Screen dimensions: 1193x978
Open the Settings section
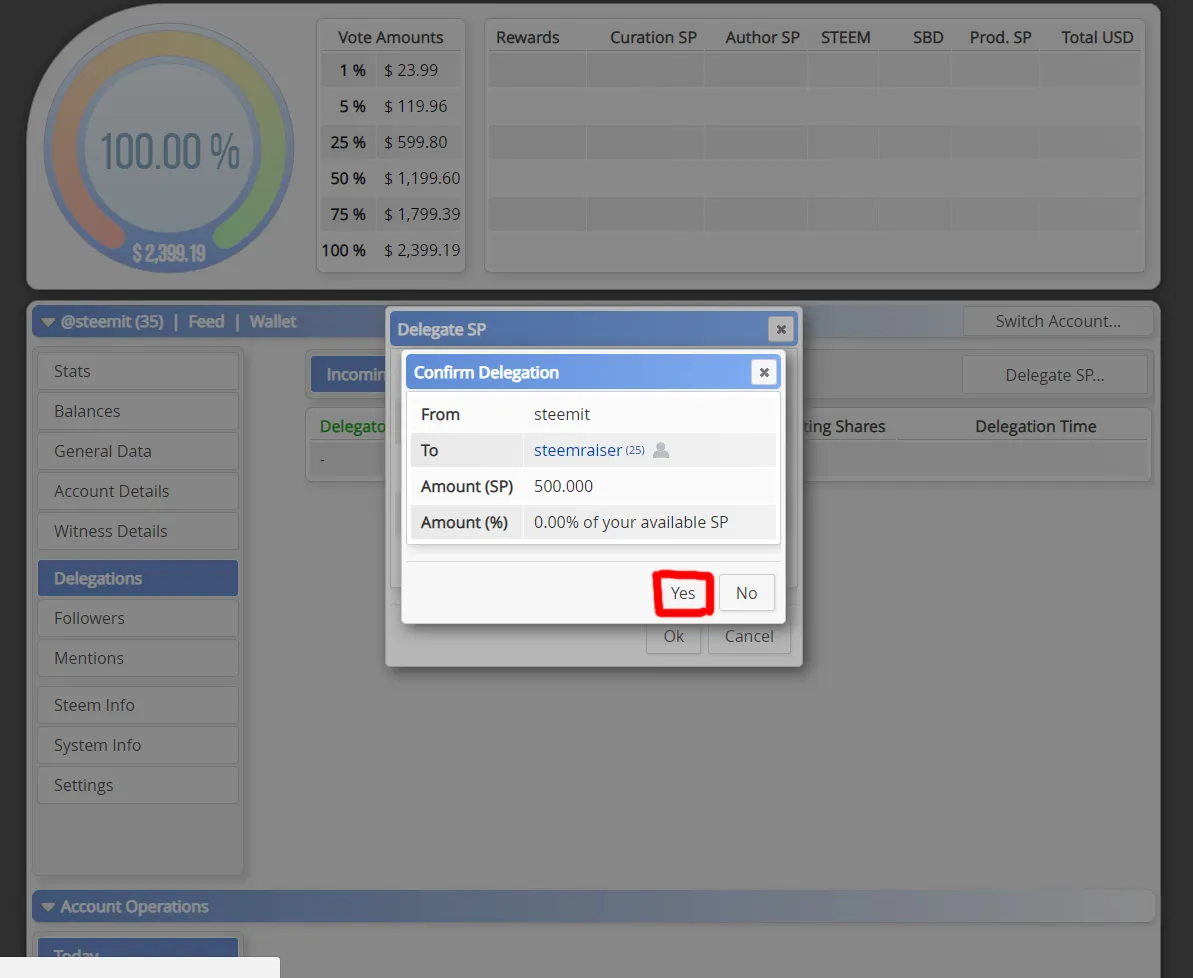pyautogui.click(x=138, y=785)
